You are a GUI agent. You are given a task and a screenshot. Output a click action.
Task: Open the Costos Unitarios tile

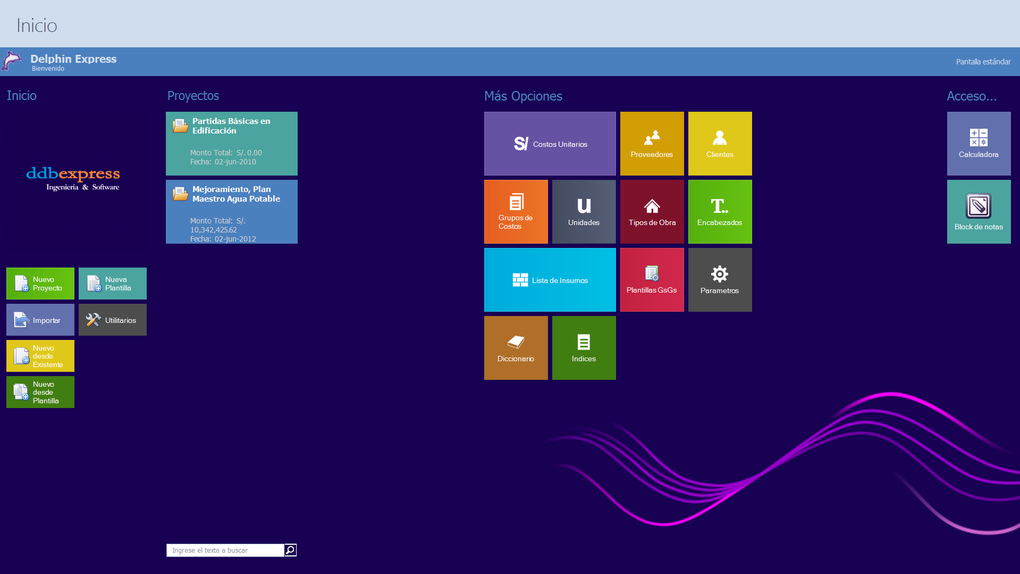550,143
